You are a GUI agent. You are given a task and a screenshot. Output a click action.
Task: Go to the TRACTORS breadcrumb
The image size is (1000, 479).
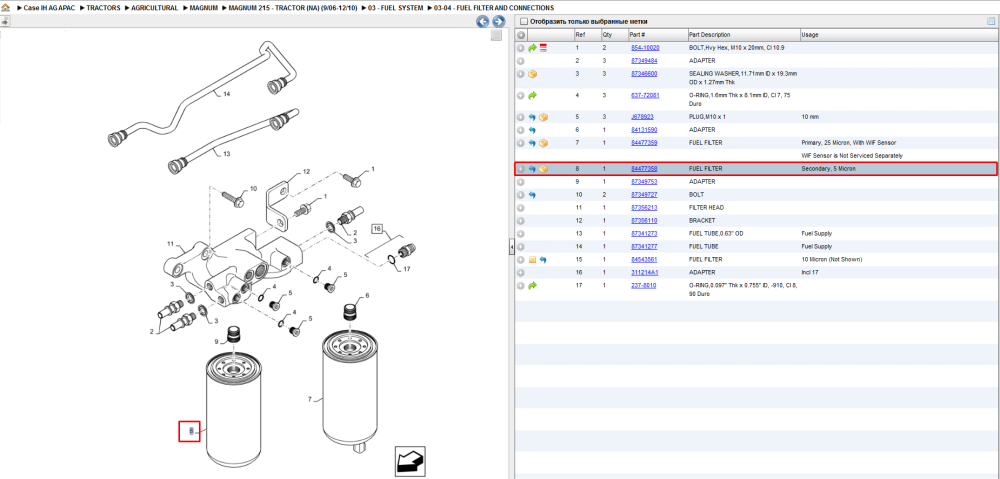pyautogui.click(x=103, y=8)
